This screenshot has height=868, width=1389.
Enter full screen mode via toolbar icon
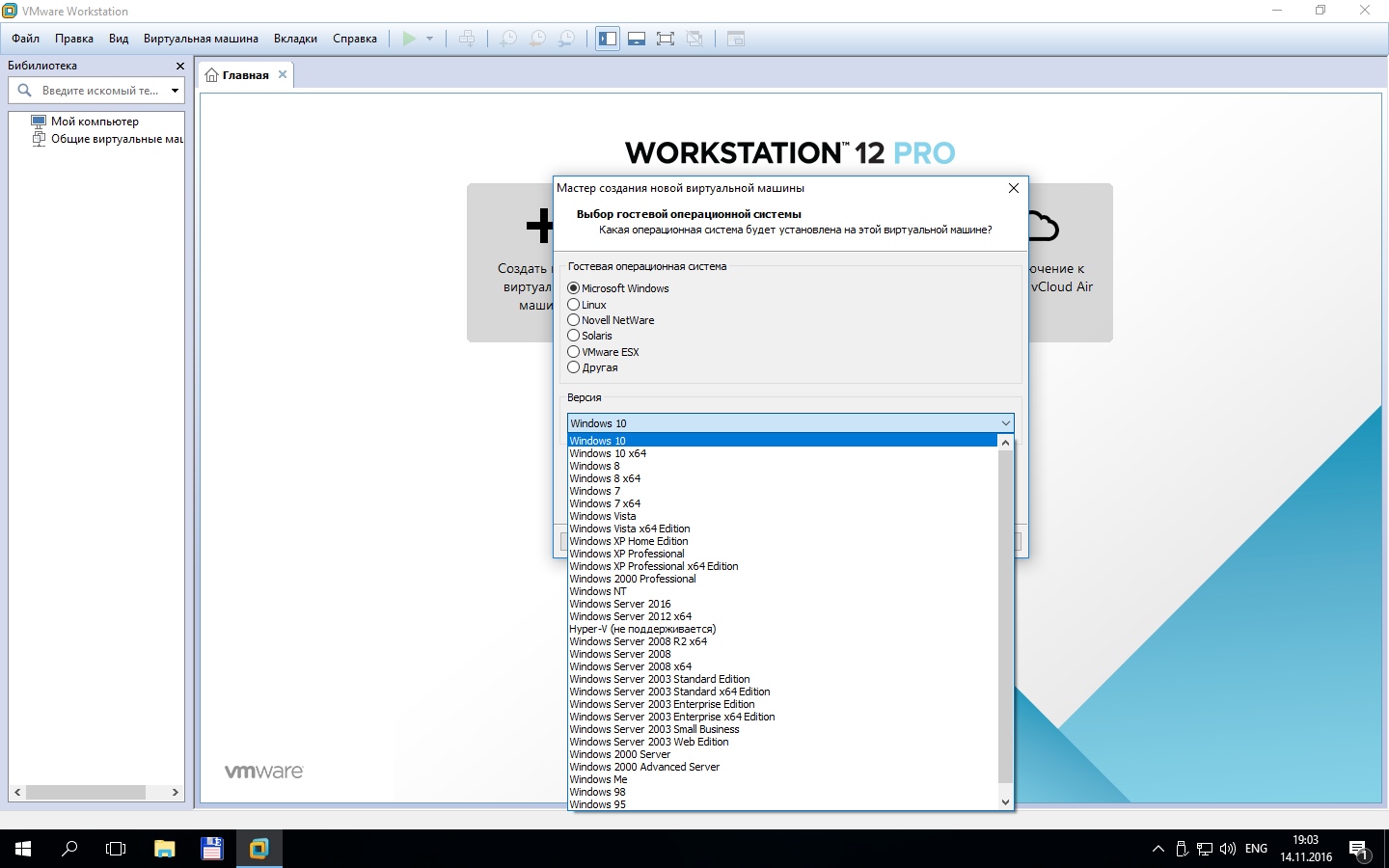pyautogui.click(x=666, y=39)
